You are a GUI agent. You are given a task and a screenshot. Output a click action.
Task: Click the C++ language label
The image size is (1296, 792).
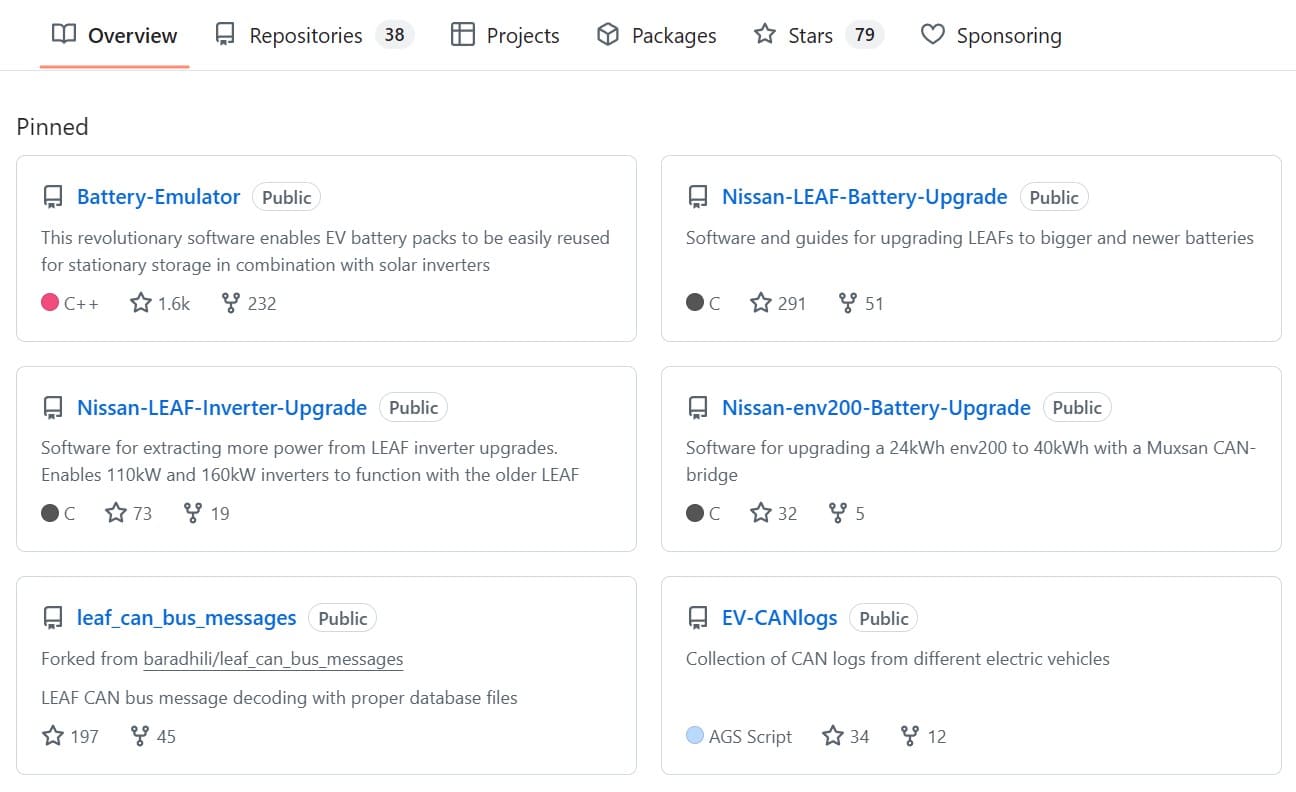click(x=81, y=303)
